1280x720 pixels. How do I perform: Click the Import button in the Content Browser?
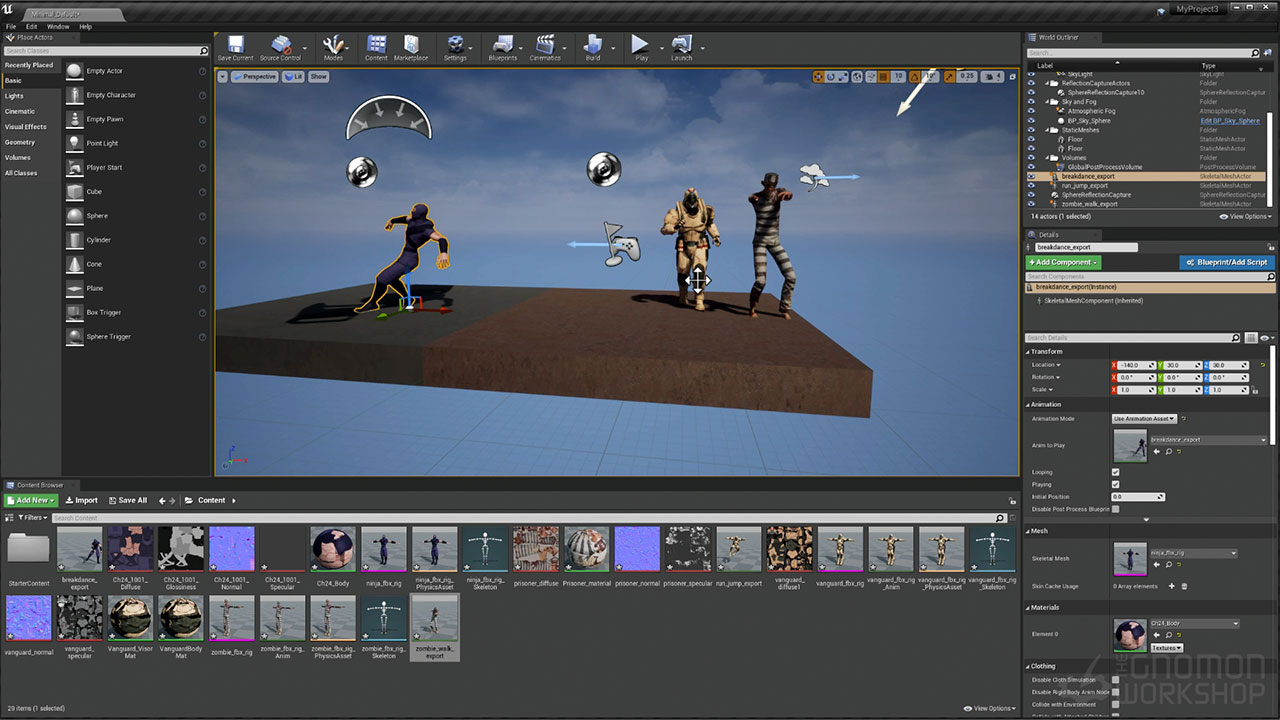82,500
